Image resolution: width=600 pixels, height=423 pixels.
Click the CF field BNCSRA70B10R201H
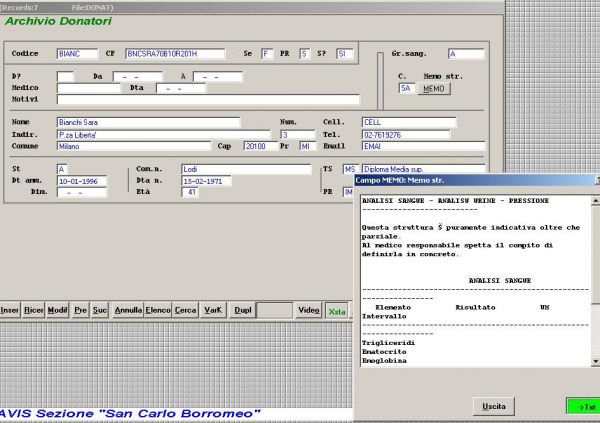pyautogui.click(x=175, y=54)
